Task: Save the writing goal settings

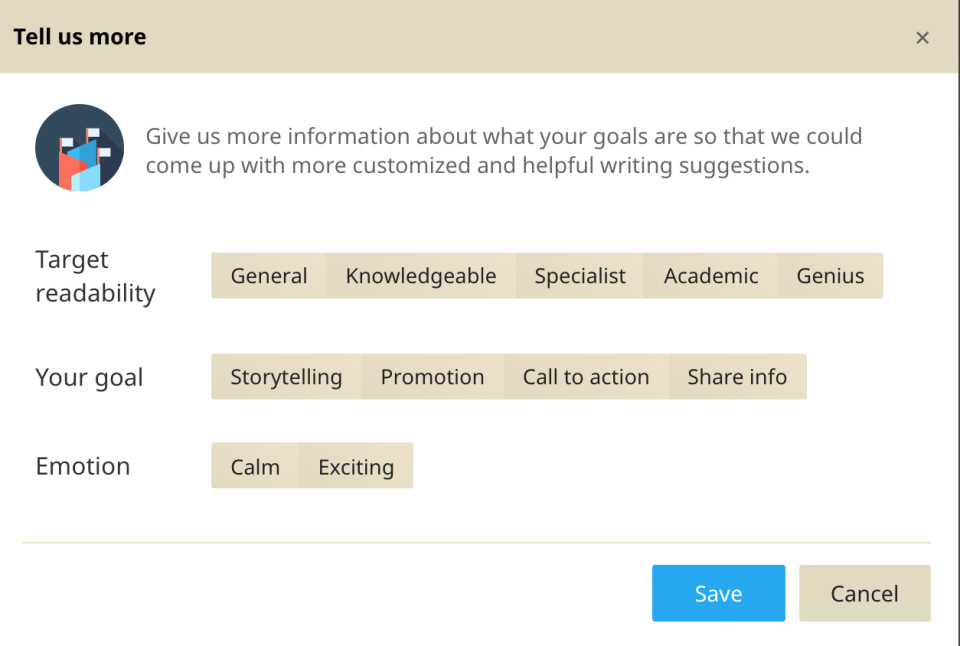Action: (718, 593)
